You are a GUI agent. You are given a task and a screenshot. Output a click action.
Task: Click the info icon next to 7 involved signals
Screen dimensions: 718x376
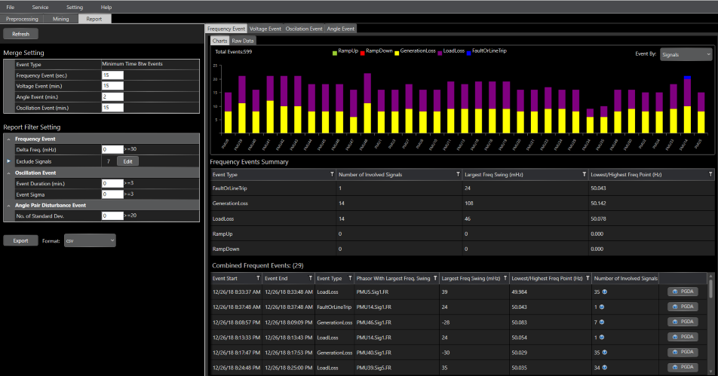coord(602,322)
